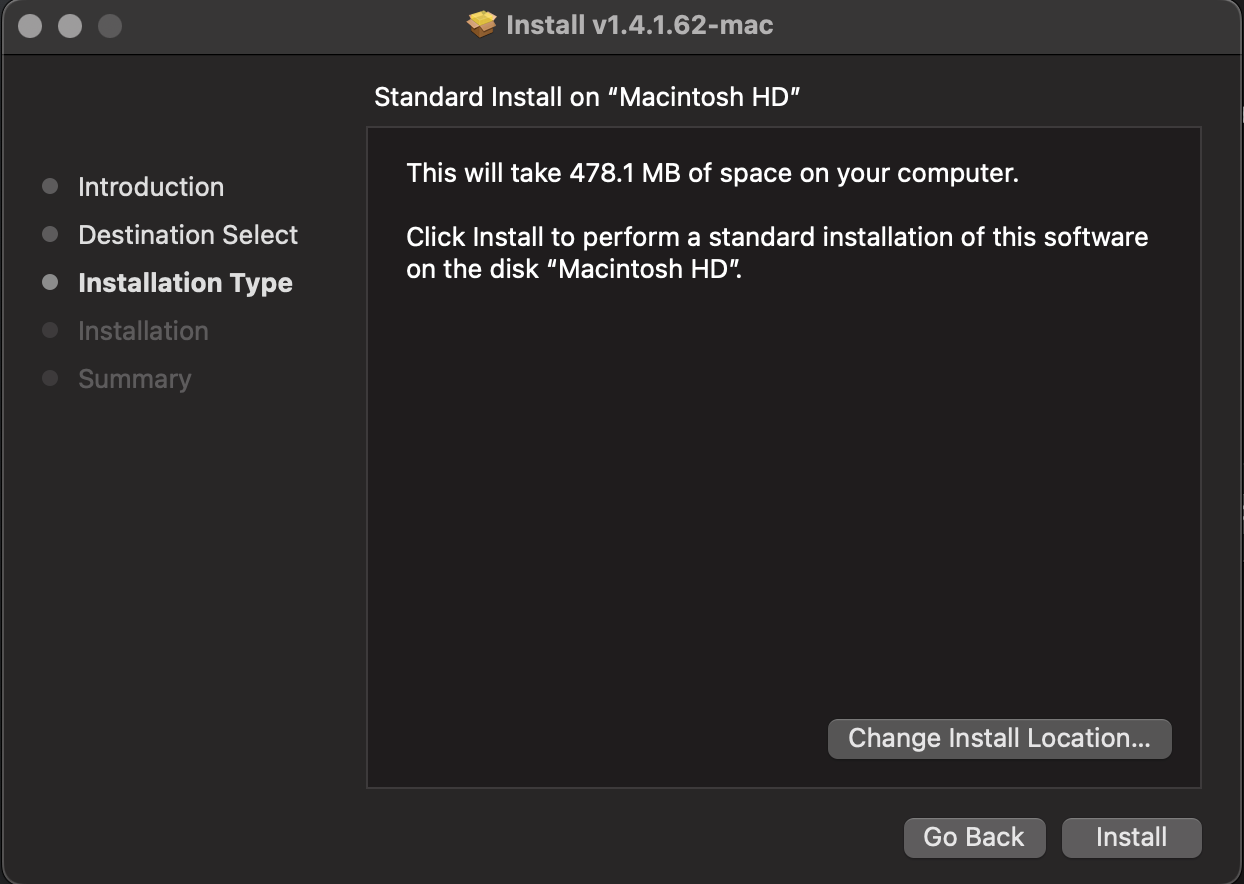1244x884 pixels.
Task: Click the bullet beside Installation Type
Action: pos(50,283)
